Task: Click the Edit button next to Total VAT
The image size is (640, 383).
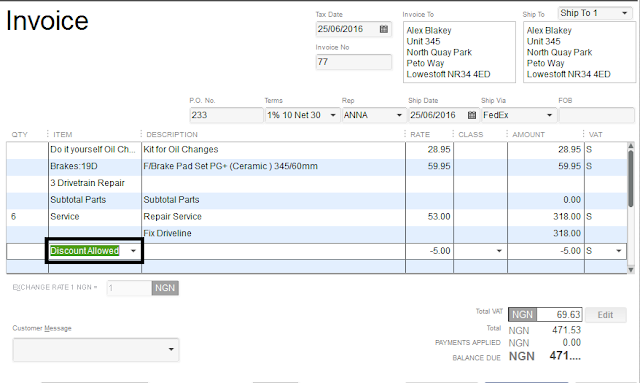Action: coord(605,315)
